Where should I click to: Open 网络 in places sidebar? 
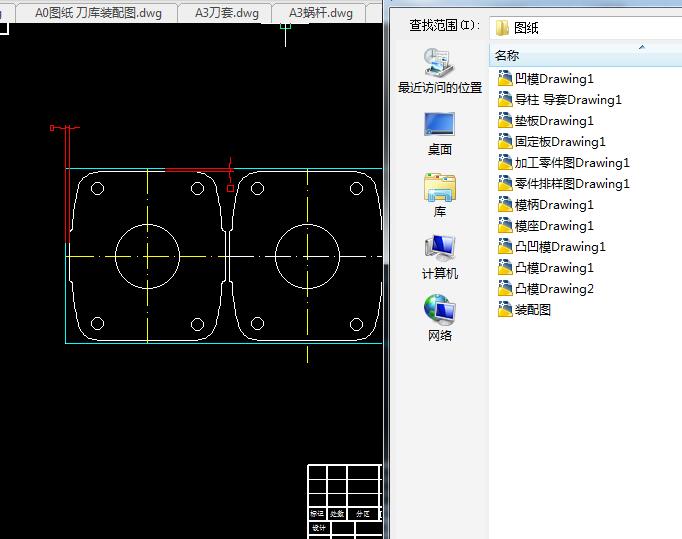point(440,318)
